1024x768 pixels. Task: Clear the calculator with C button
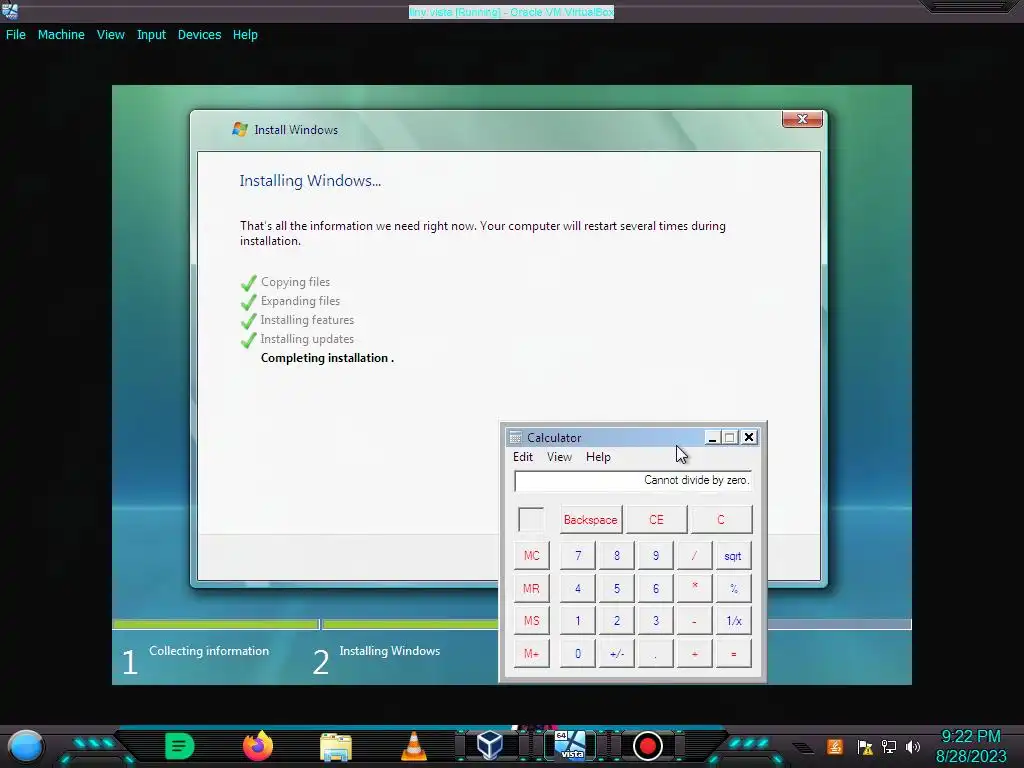pos(721,520)
